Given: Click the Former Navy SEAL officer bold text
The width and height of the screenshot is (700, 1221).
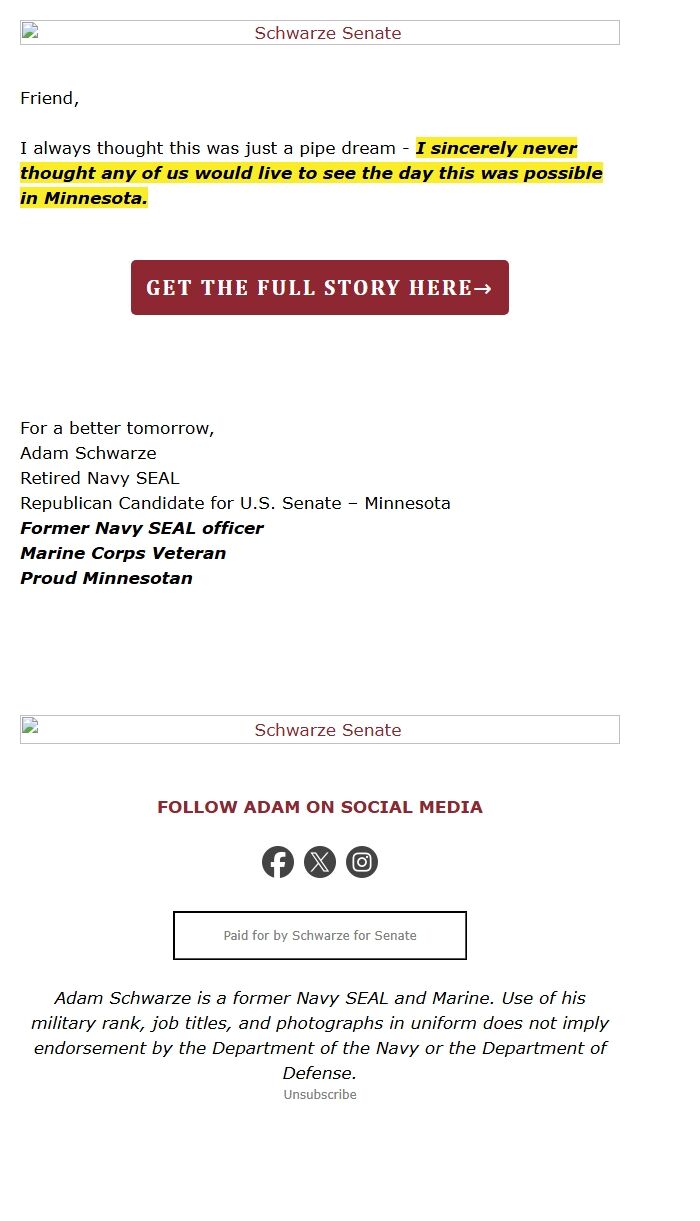Looking at the screenshot, I should (x=141, y=528).
